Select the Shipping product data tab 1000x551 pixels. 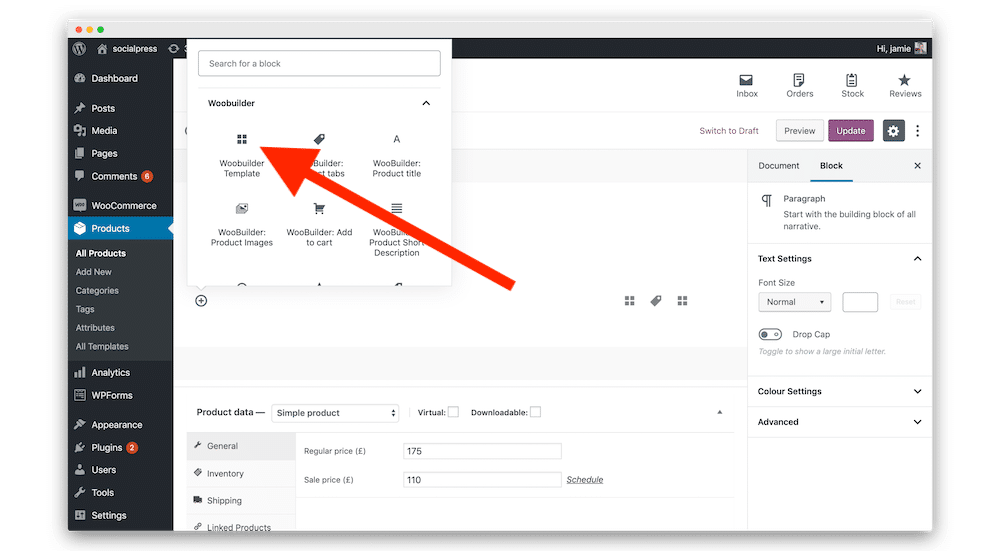pos(241,501)
